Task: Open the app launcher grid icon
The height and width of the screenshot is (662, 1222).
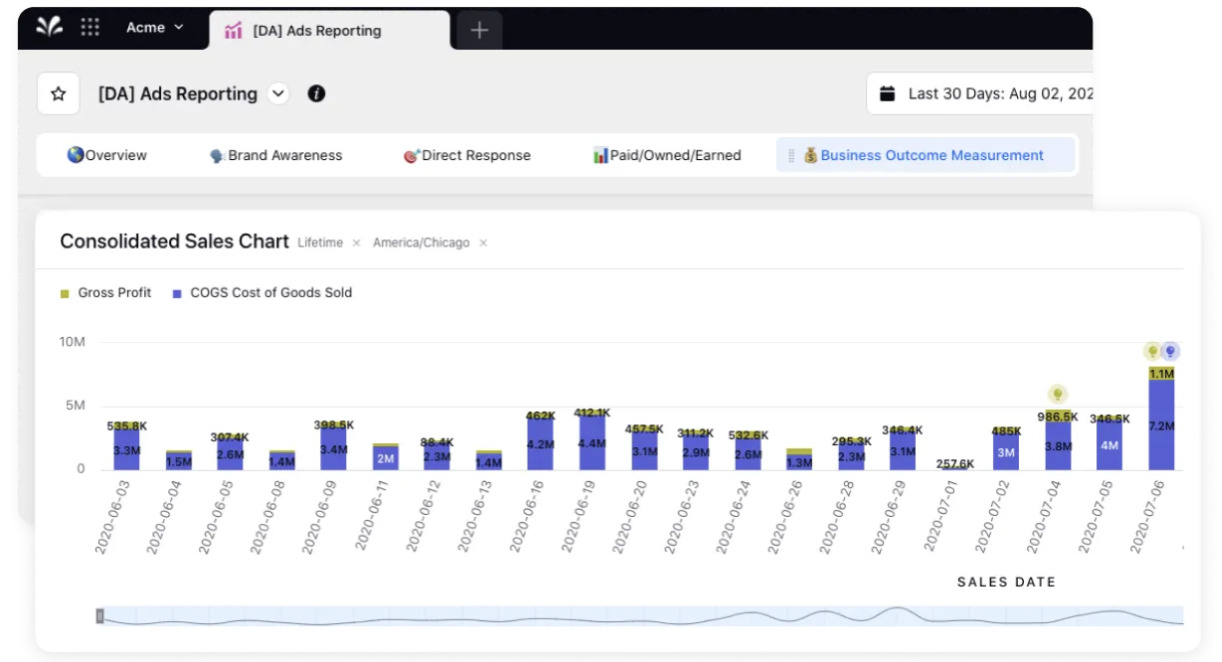Action: [x=90, y=27]
